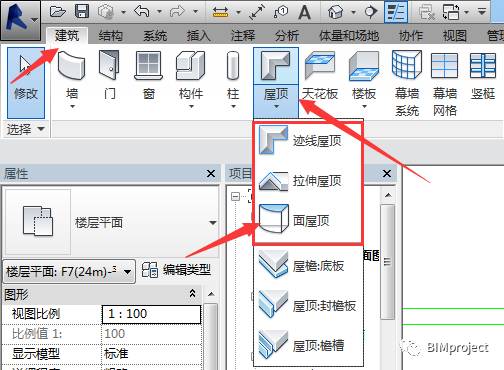Select the Text tool letter A icon

pos(304,12)
